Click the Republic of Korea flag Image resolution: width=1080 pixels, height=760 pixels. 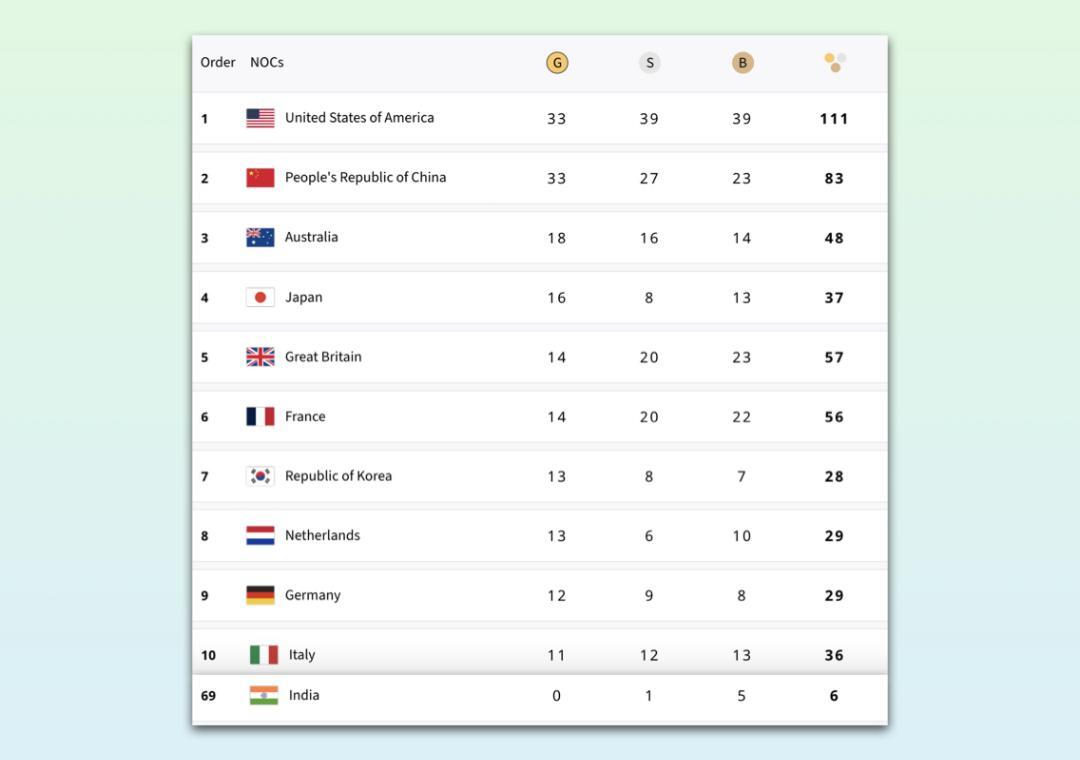[260, 476]
